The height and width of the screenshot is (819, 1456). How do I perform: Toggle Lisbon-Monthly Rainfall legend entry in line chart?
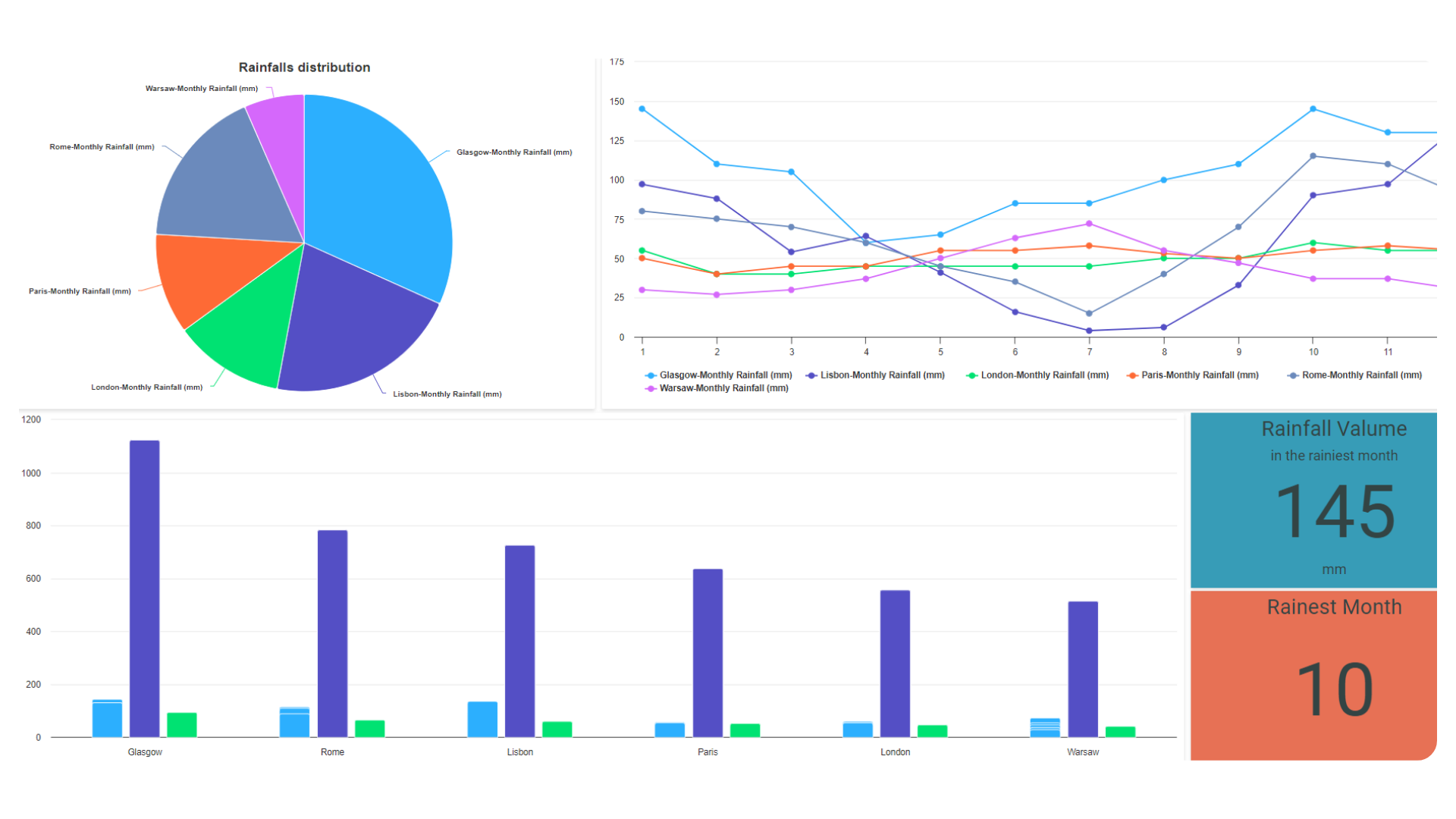tap(875, 375)
